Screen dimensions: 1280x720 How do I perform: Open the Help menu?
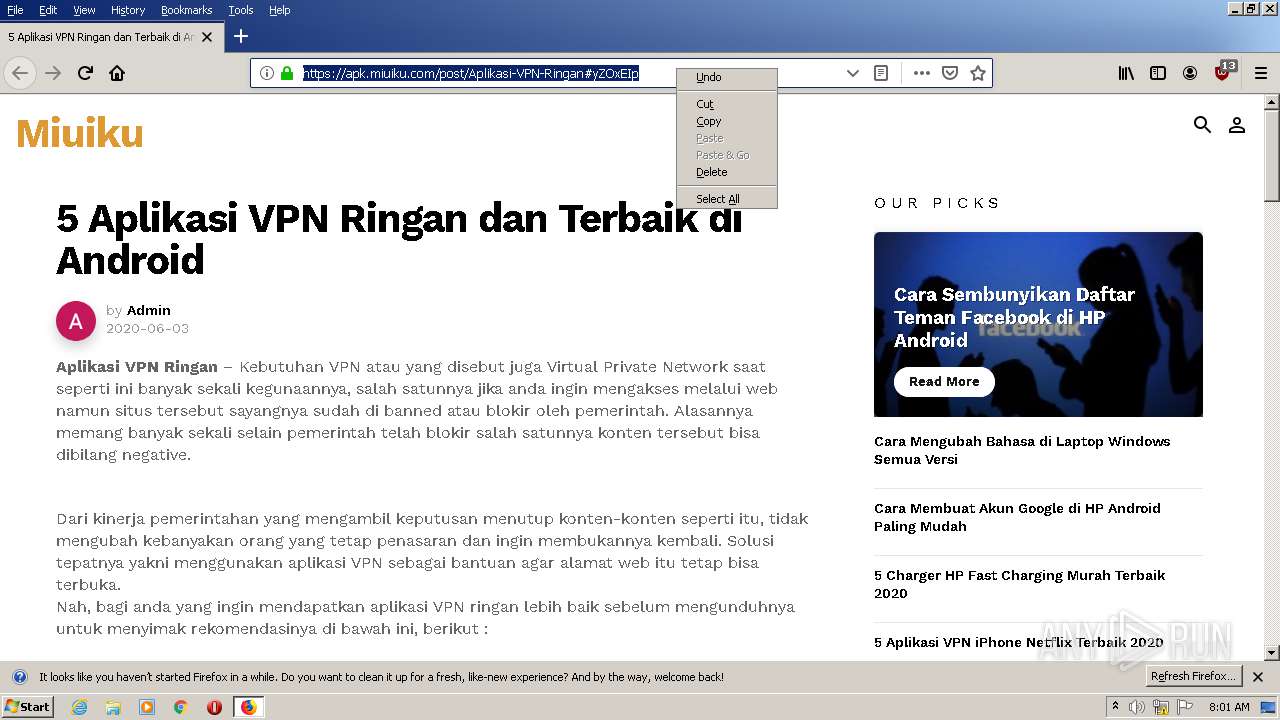coord(280,10)
